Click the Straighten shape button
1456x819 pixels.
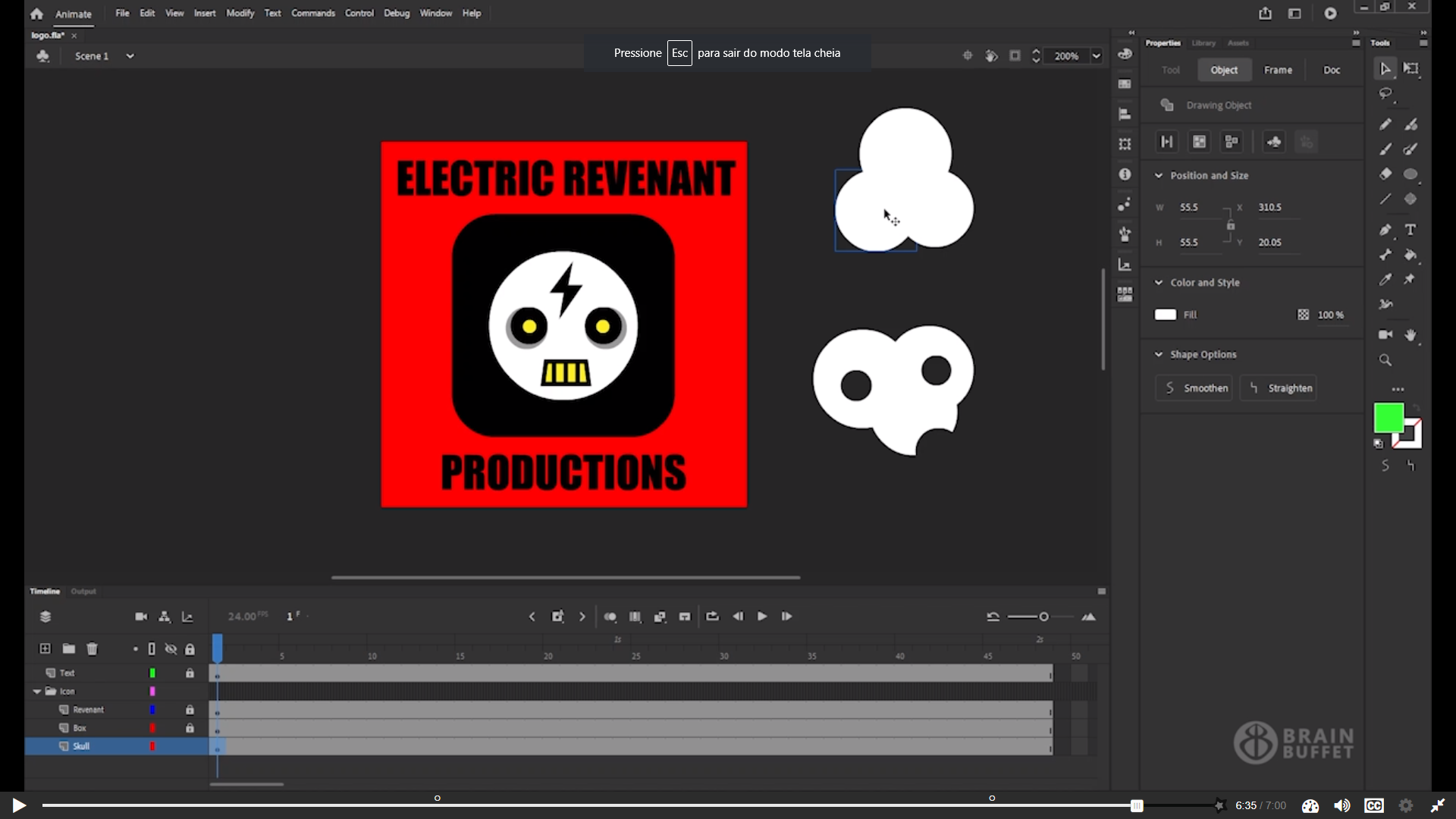(x=1279, y=388)
